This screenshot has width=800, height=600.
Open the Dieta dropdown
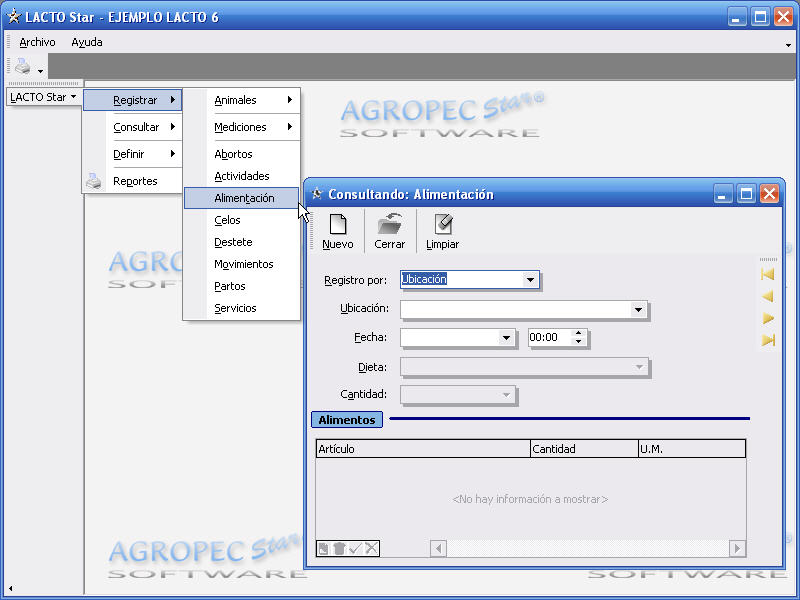click(x=639, y=367)
